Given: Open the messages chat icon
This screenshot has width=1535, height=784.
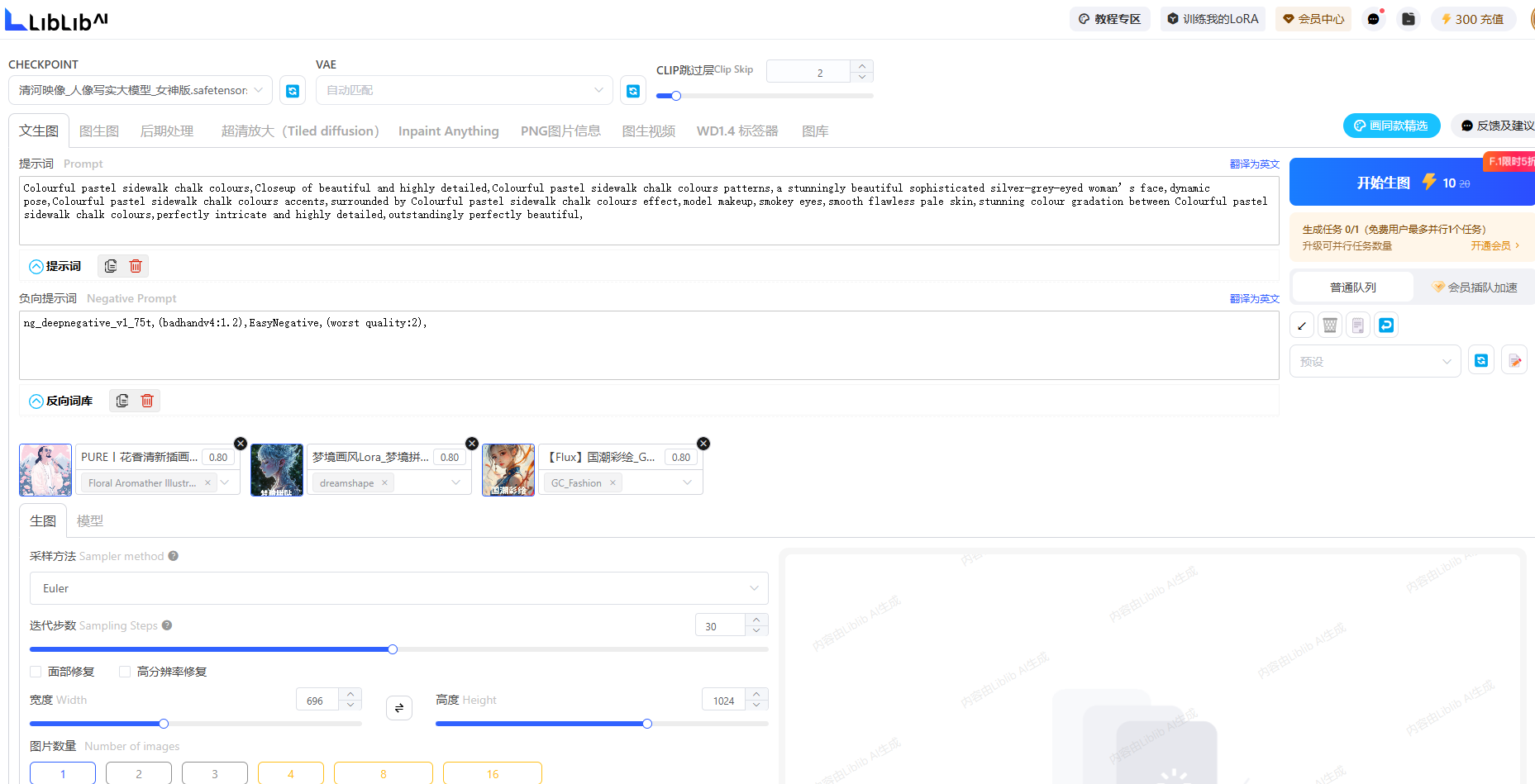Looking at the screenshot, I should click(1373, 19).
